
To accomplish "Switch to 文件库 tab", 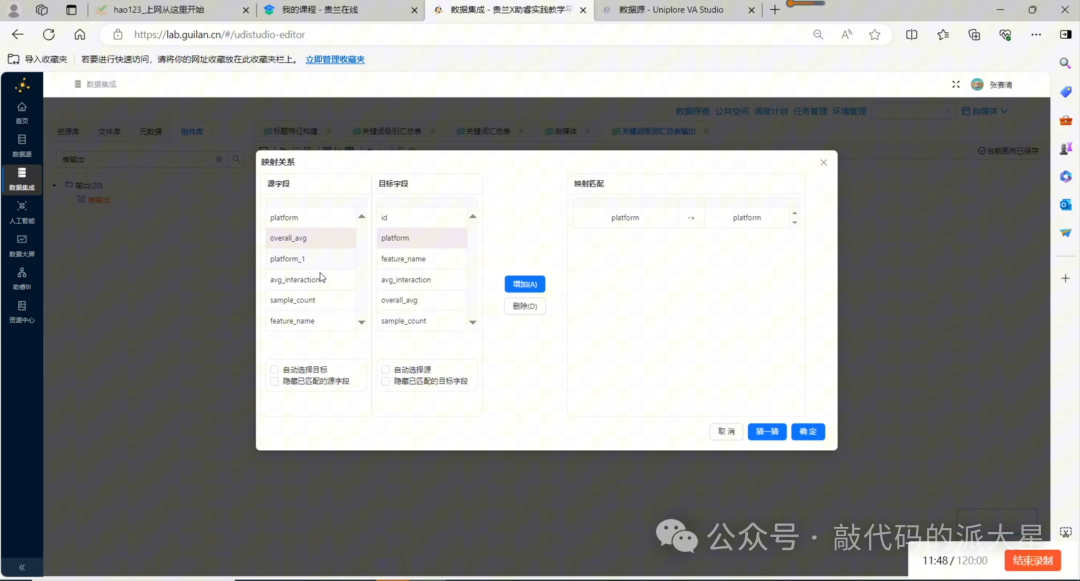I will point(110,131).
